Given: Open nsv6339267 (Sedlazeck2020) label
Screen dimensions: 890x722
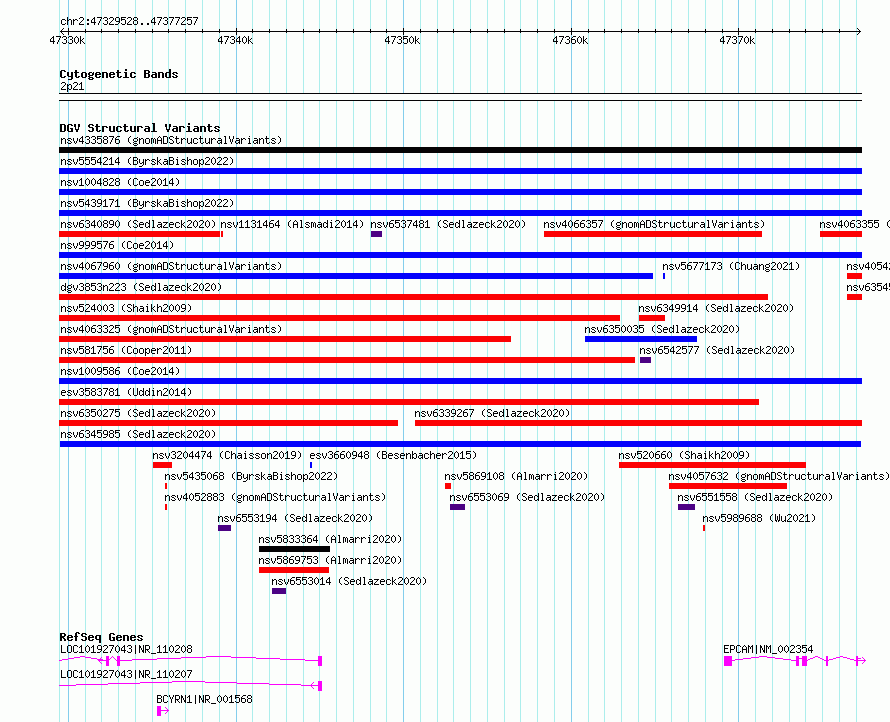Looking at the screenshot, I should pos(492,413).
